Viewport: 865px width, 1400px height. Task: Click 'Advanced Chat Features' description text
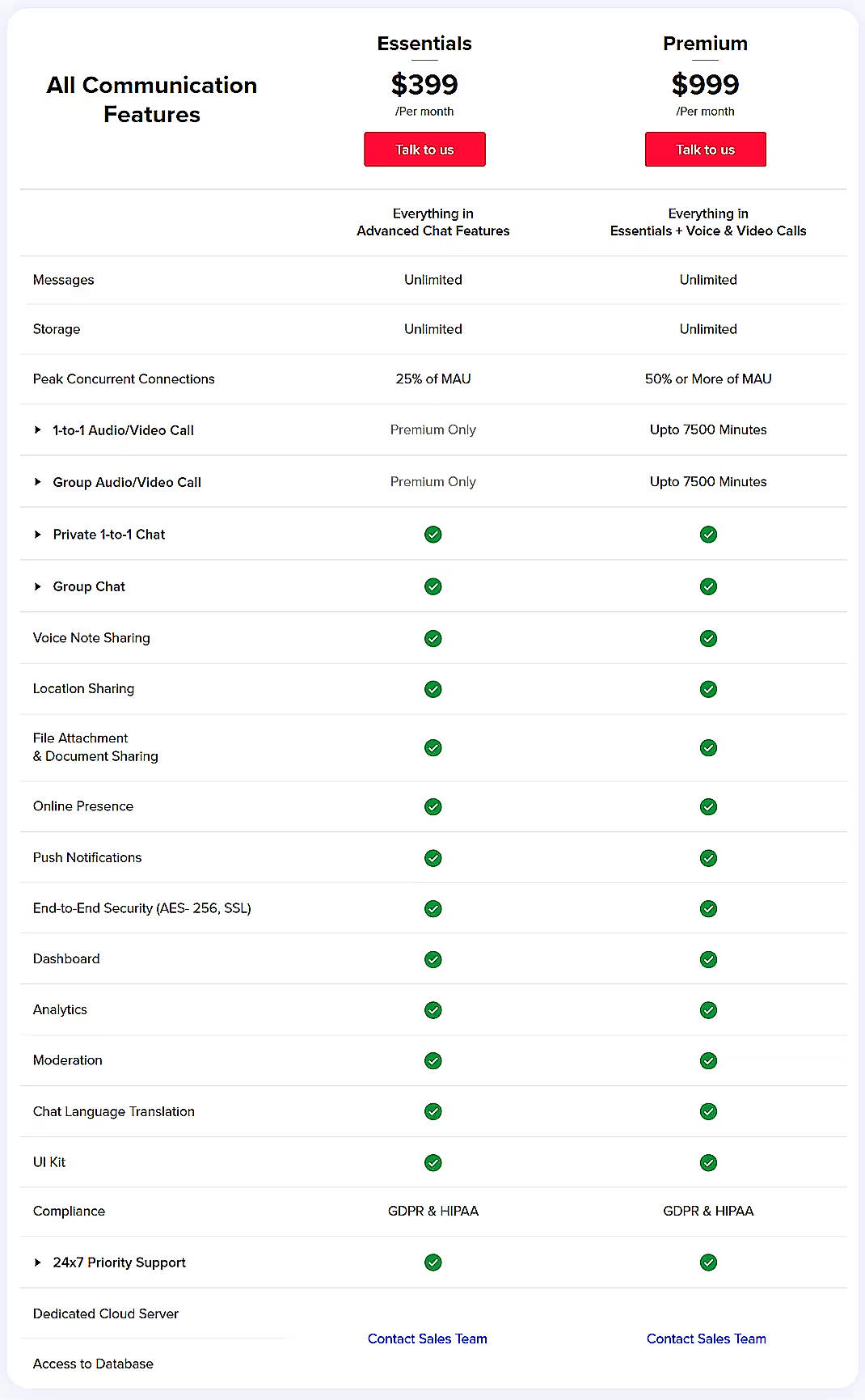point(433,231)
